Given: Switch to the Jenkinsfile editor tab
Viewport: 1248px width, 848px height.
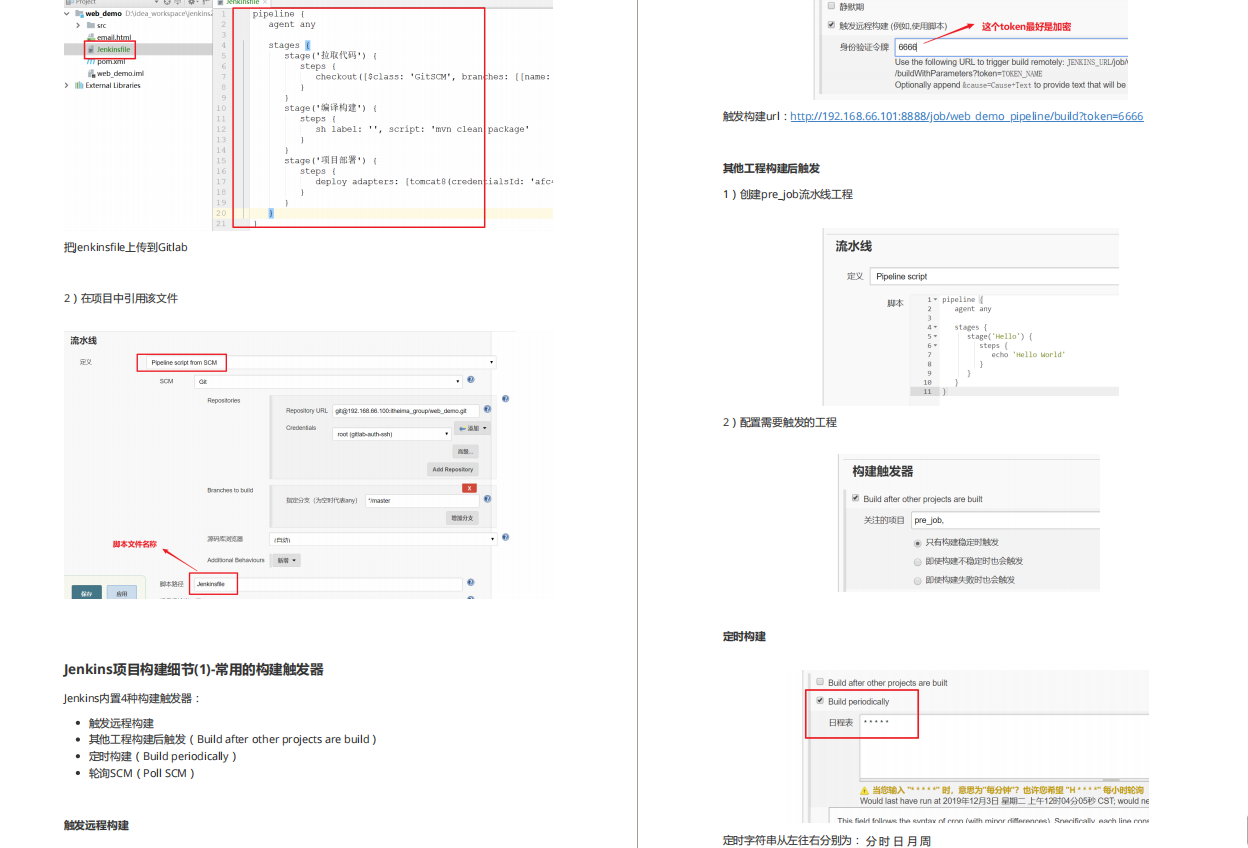Looking at the screenshot, I should click(240, 2).
